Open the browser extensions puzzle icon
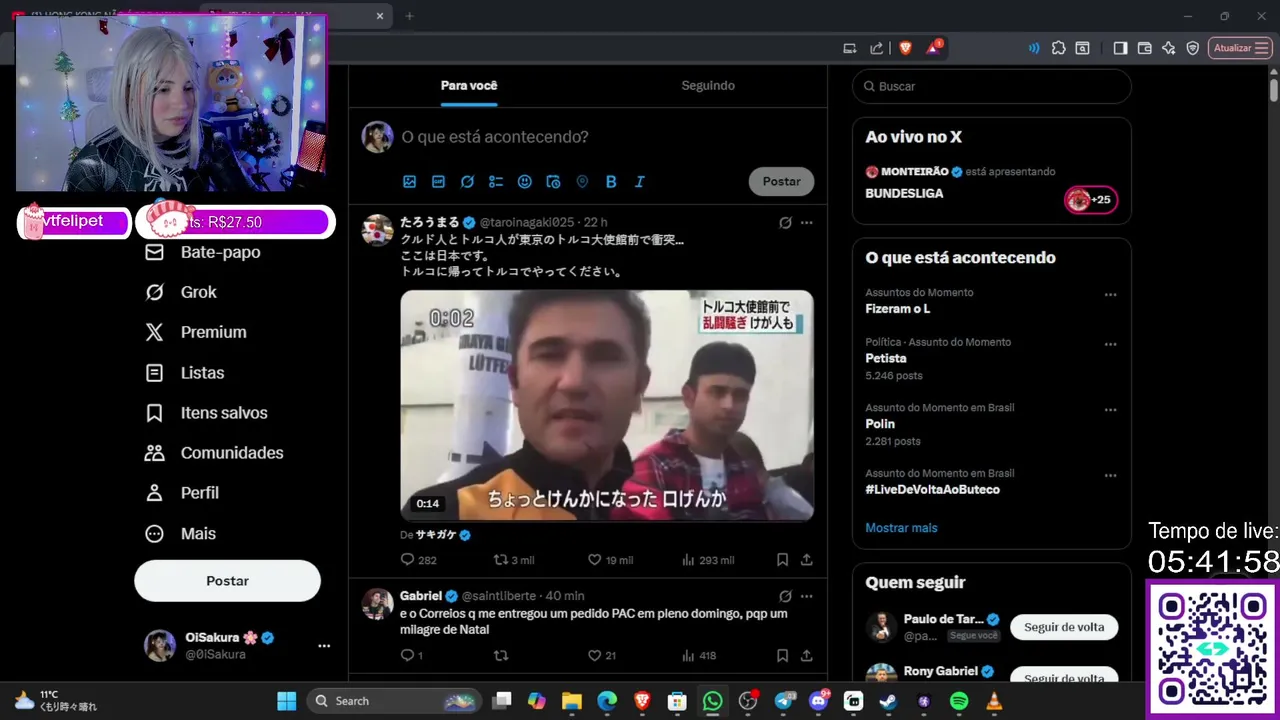Viewport: 1280px width, 720px height. point(1058,48)
